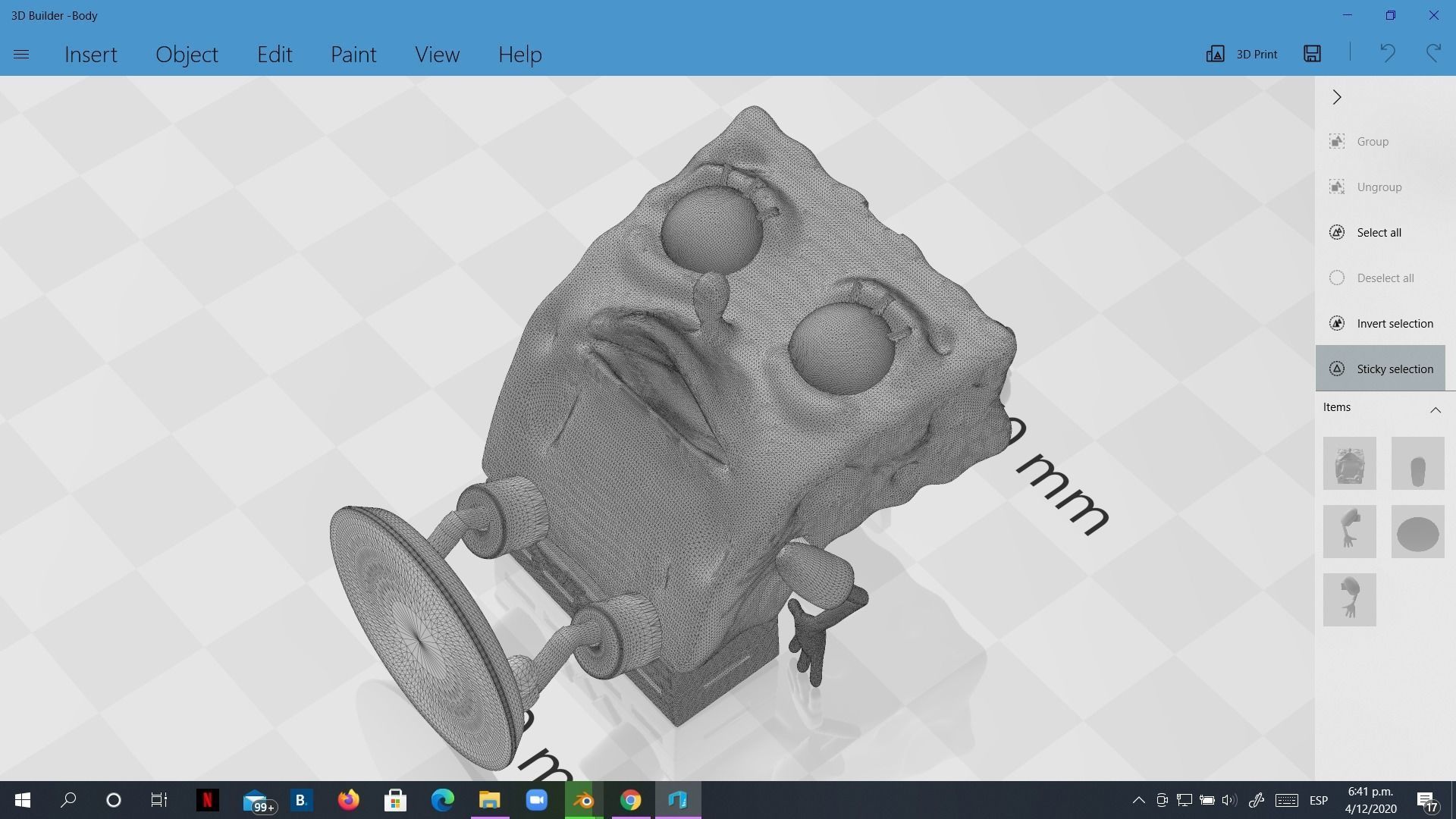Open the Object menu
This screenshot has height=819, width=1456.
187,55
